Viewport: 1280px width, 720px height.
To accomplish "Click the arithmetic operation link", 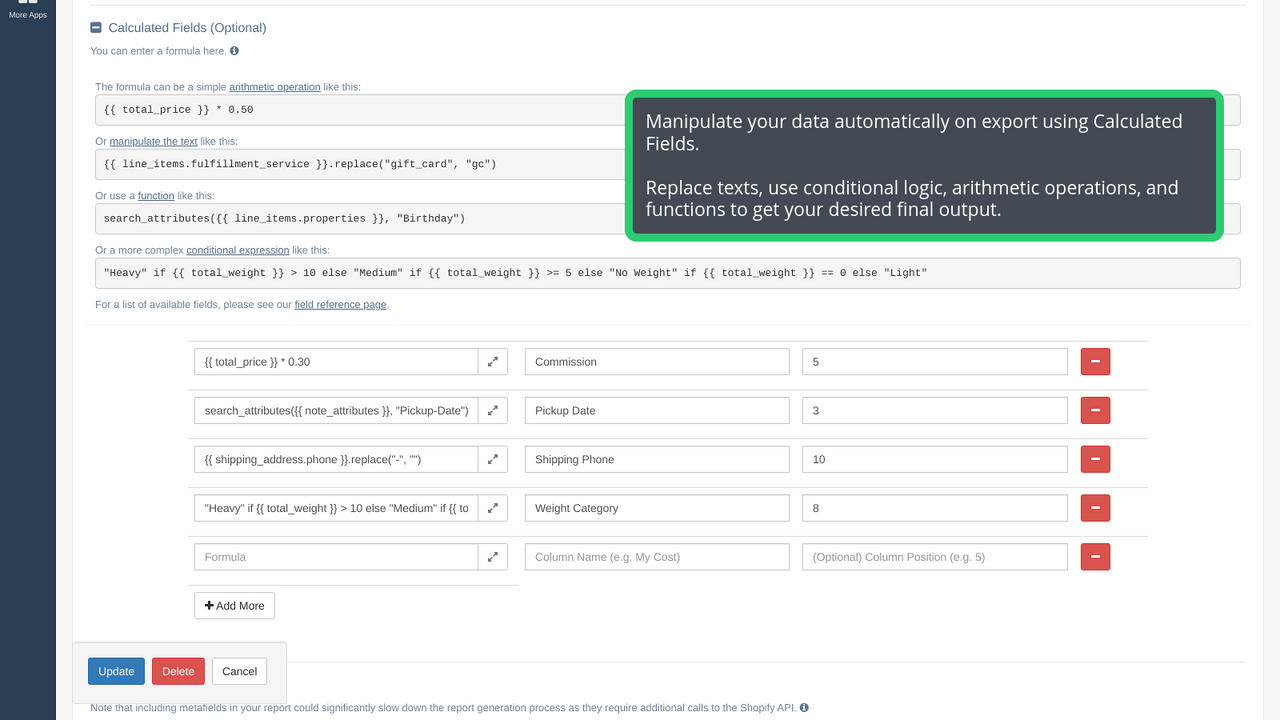I will coord(274,87).
